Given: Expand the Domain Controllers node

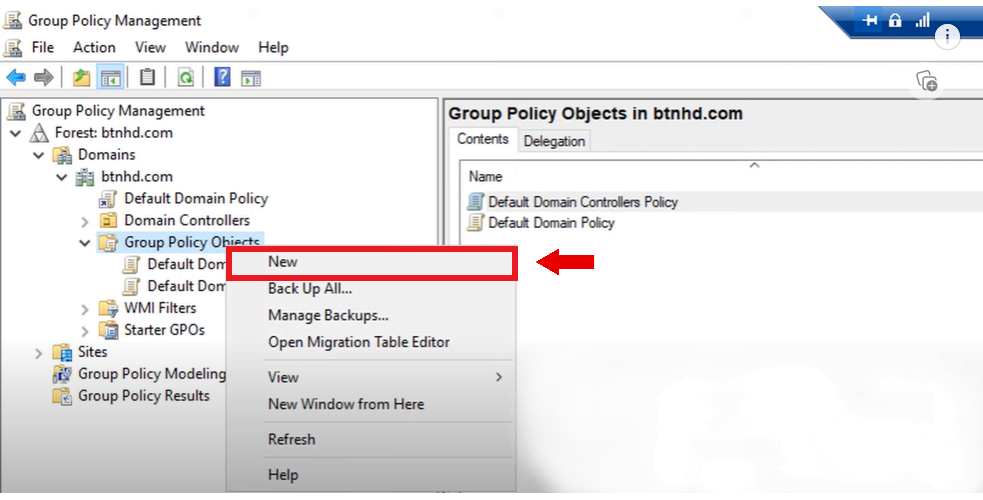Looking at the screenshot, I should [x=85, y=221].
